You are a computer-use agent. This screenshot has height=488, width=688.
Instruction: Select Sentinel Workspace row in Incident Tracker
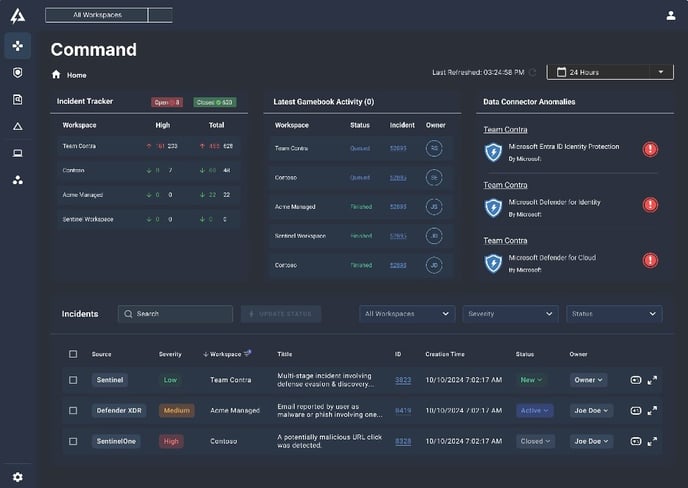(149, 219)
